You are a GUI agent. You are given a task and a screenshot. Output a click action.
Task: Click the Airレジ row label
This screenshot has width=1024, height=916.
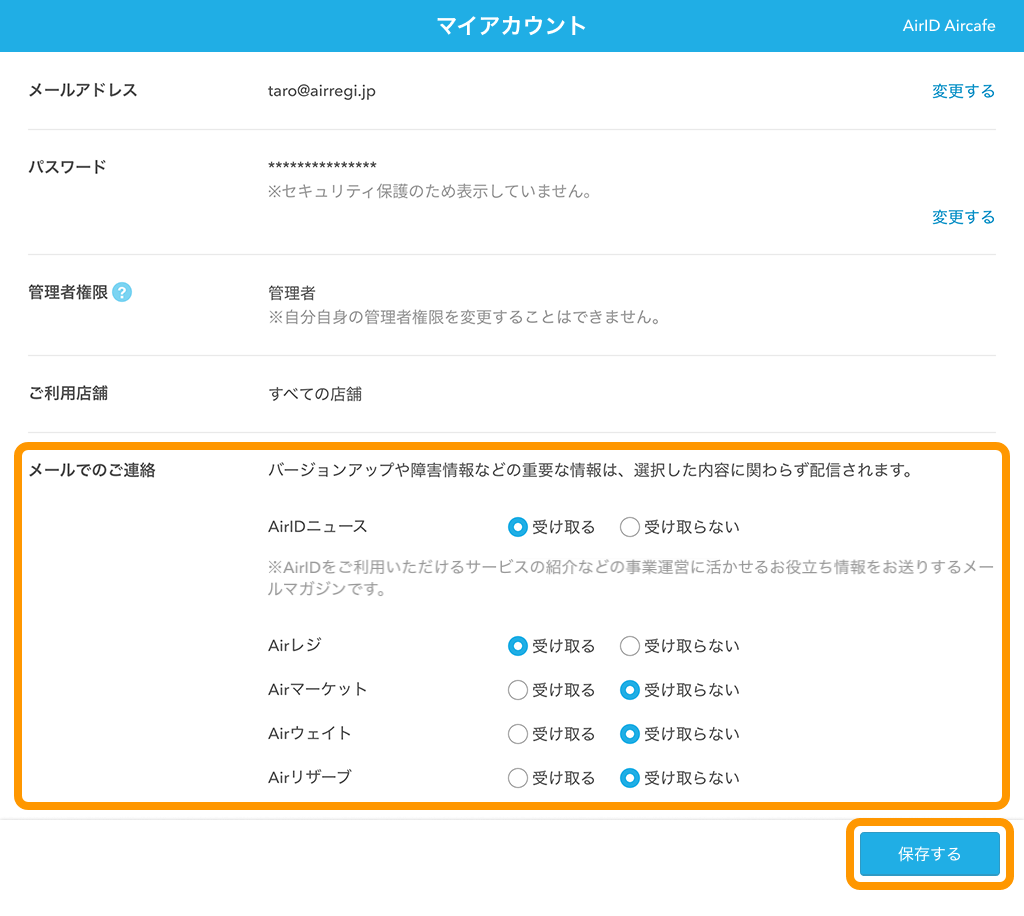pyautogui.click(x=295, y=645)
